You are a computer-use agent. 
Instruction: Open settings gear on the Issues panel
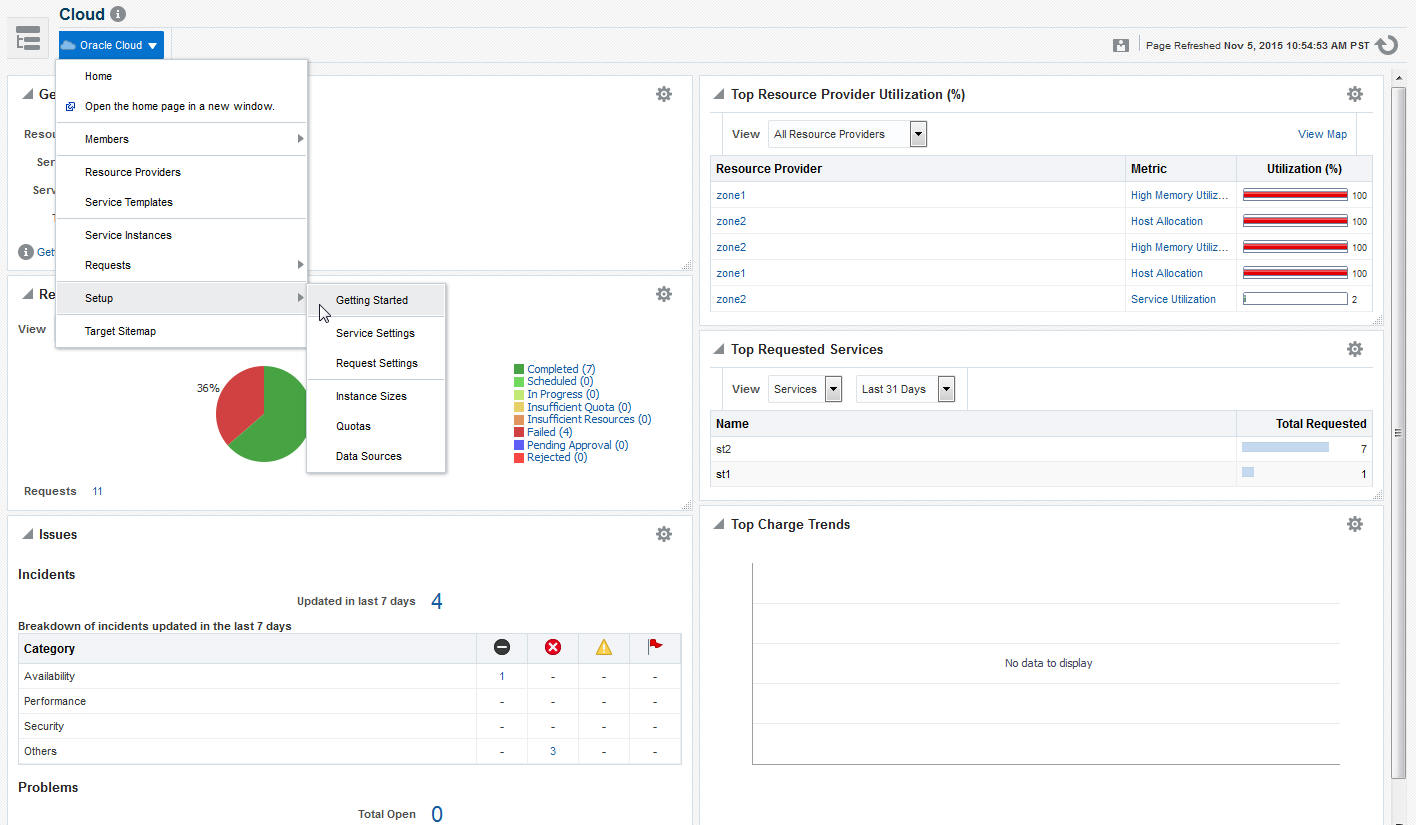[x=663, y=533]
